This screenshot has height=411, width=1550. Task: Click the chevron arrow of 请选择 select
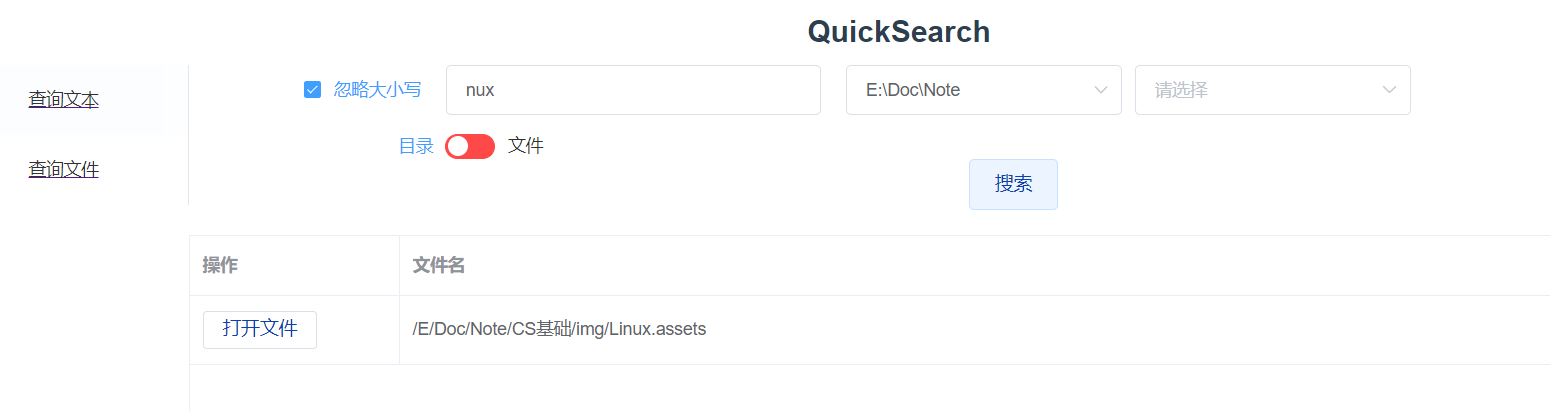1390,90
